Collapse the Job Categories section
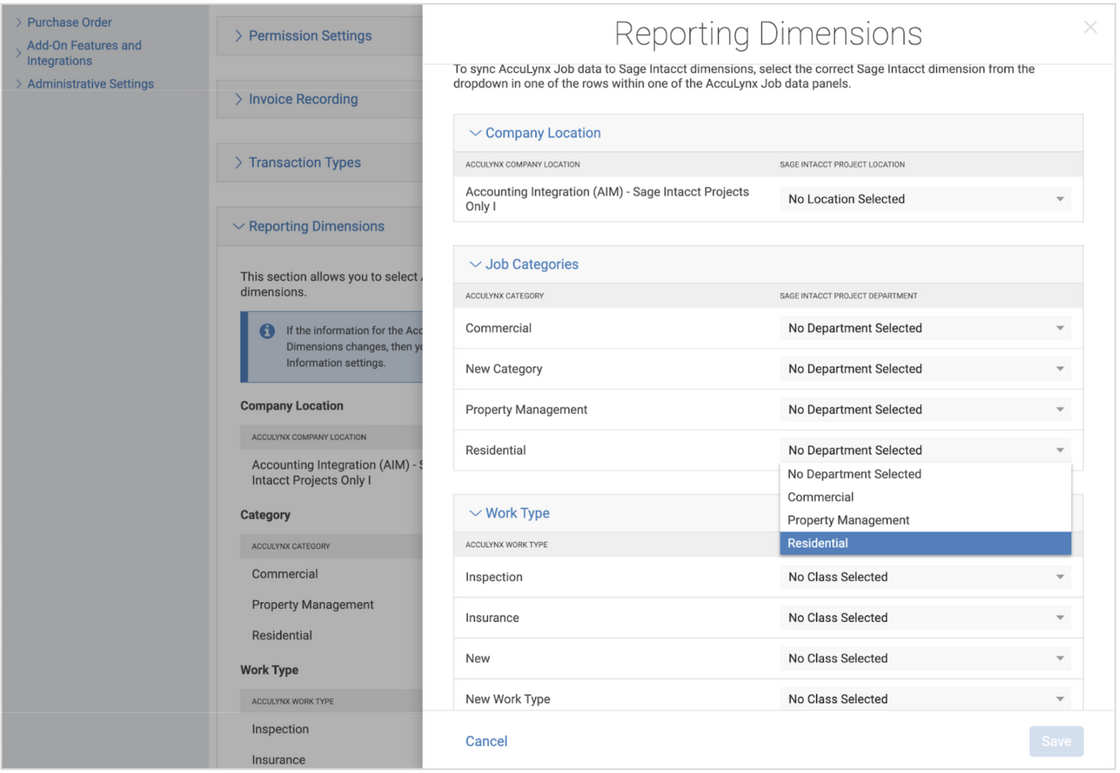The width and height of the screenshot is (1120, 773). coord(475,264)
